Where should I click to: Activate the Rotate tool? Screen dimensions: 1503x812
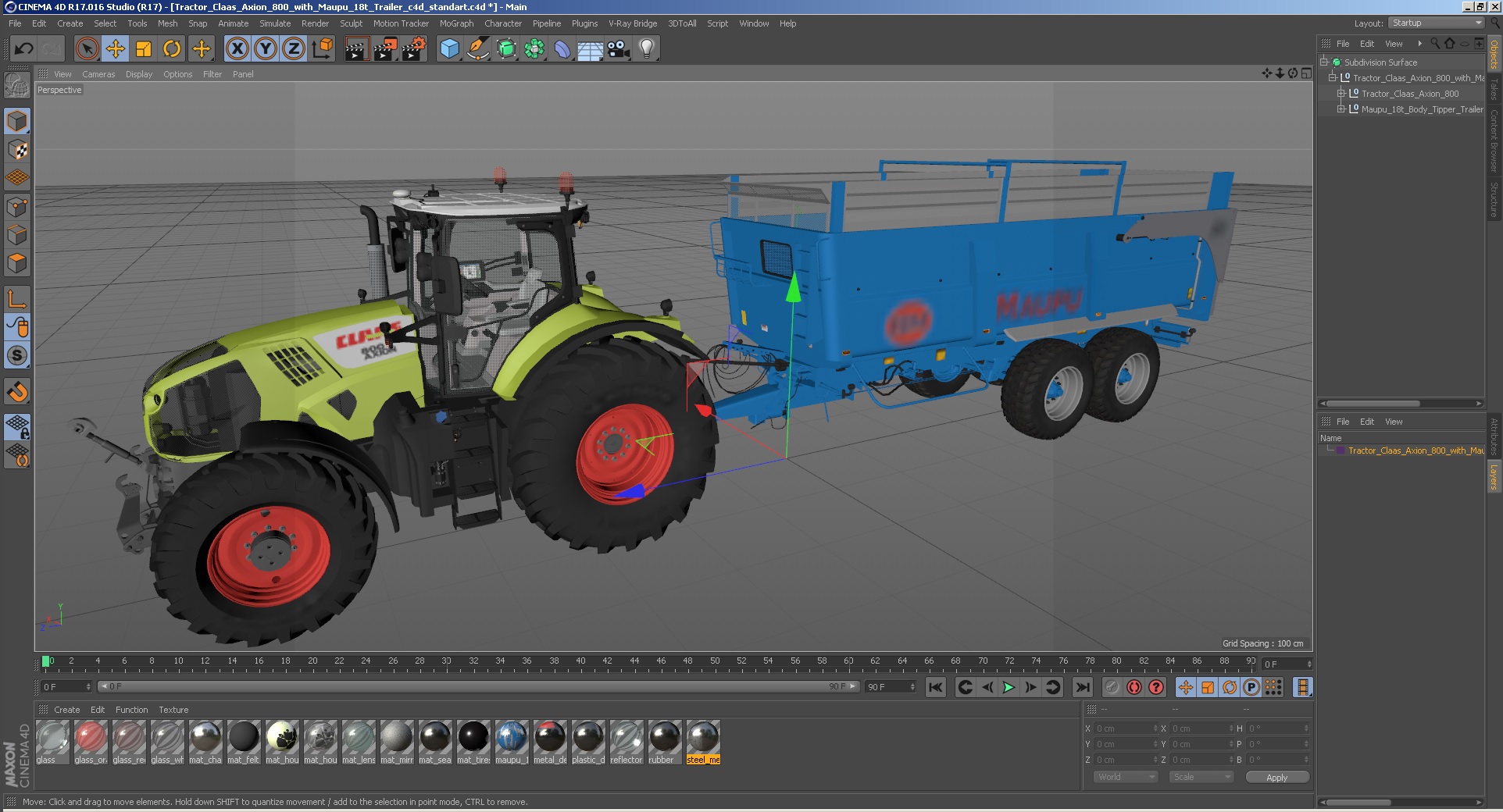click(172, 49)
